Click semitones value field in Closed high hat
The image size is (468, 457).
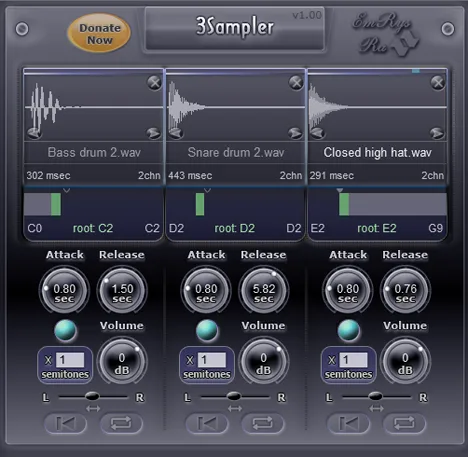tap(353, 360)
